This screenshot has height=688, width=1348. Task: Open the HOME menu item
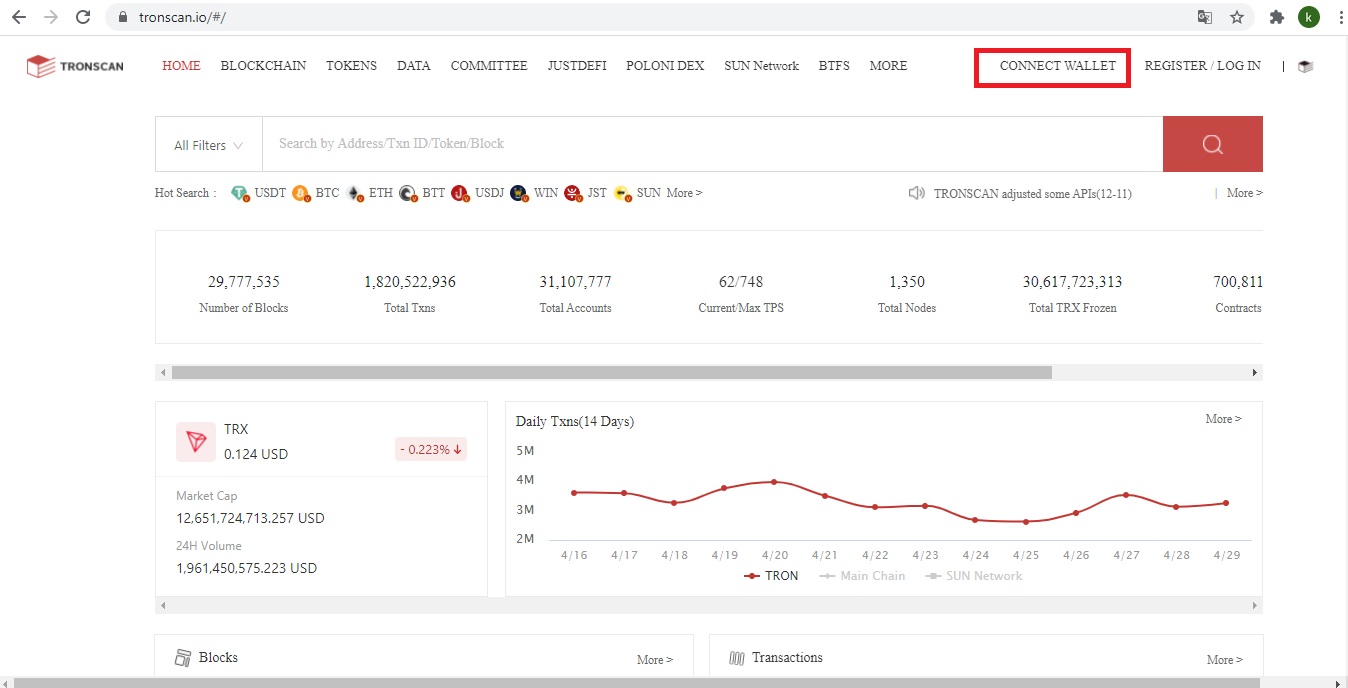pos(181,66)
